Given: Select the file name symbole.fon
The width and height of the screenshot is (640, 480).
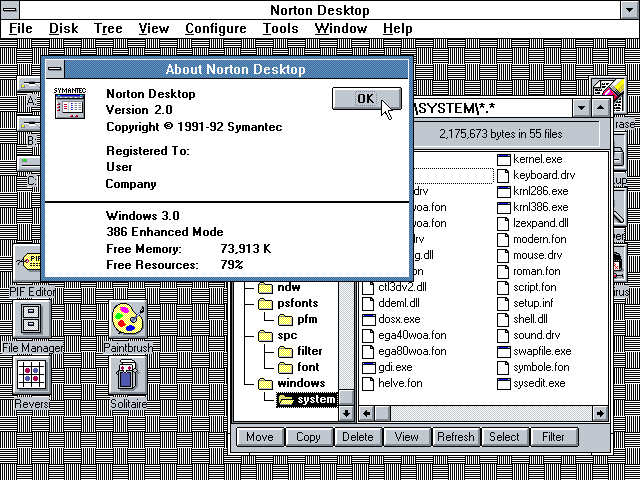Looking at the screenshot, I should tap(541, 367).
